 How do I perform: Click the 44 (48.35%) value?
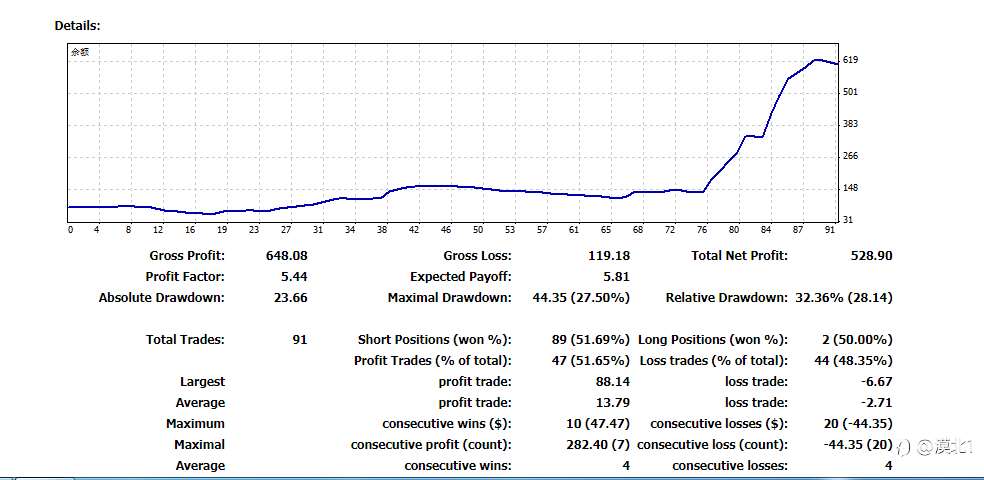coord(852,361)
